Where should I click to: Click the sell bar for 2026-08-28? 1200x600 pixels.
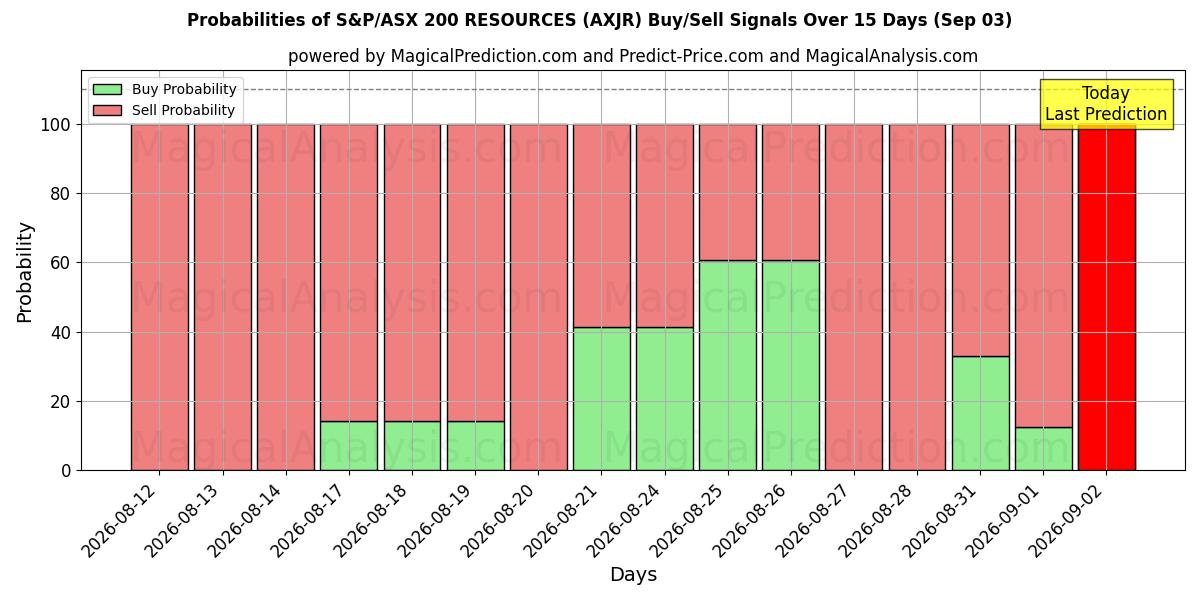(917, 297)
